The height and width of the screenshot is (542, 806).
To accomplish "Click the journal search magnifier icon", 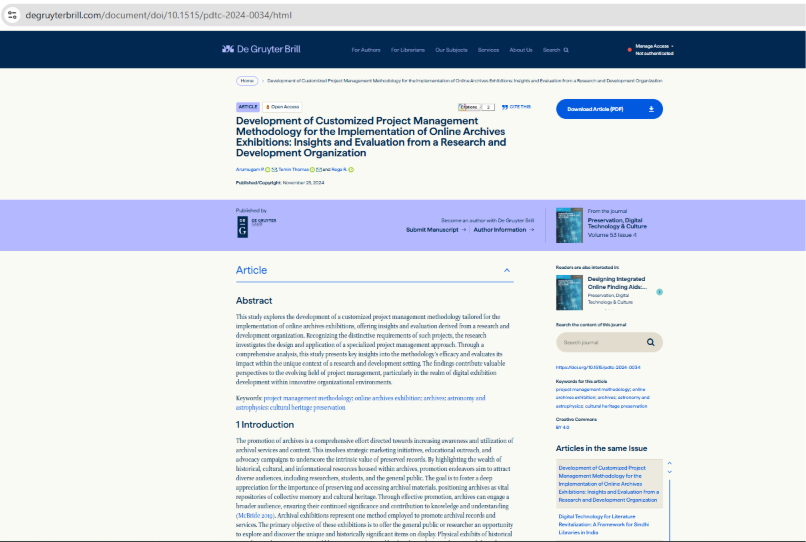I will tap(650, 342).
